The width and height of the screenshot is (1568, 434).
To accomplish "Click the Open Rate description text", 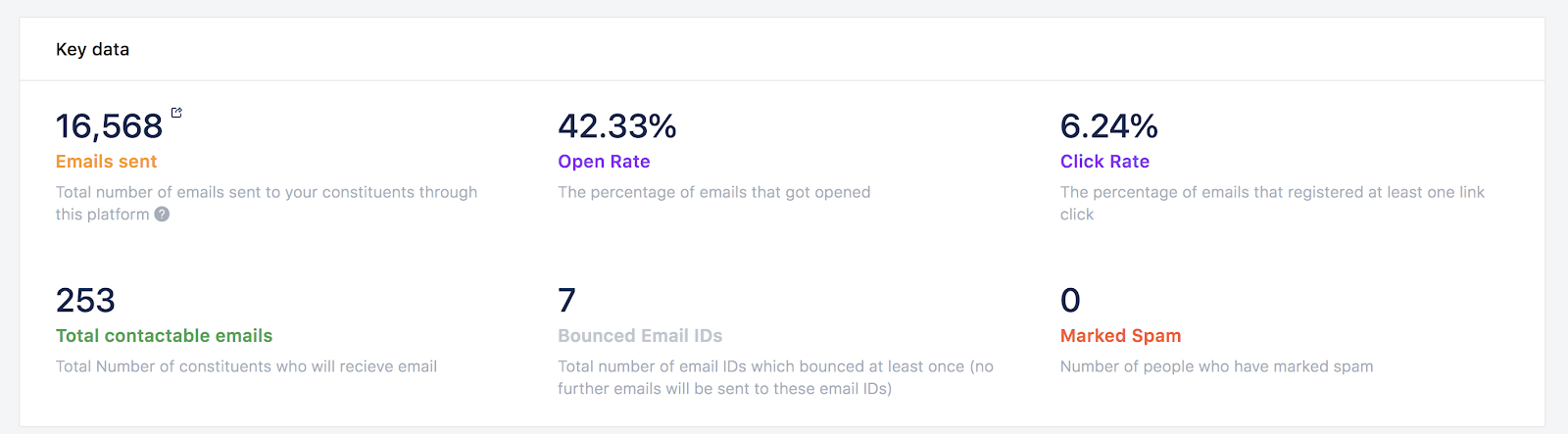I will pyautogui.click(x=713, y=193).
